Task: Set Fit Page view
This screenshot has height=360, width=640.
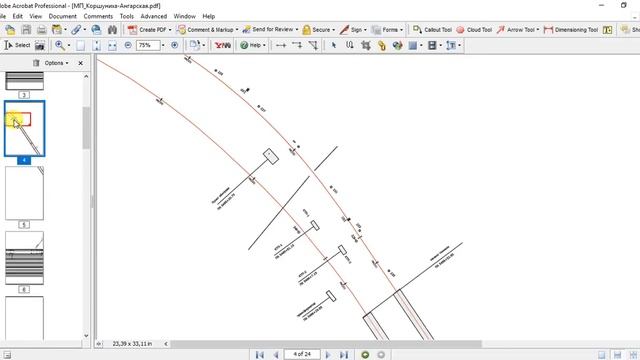Action: pyautogui.click(x=97, y=45)
